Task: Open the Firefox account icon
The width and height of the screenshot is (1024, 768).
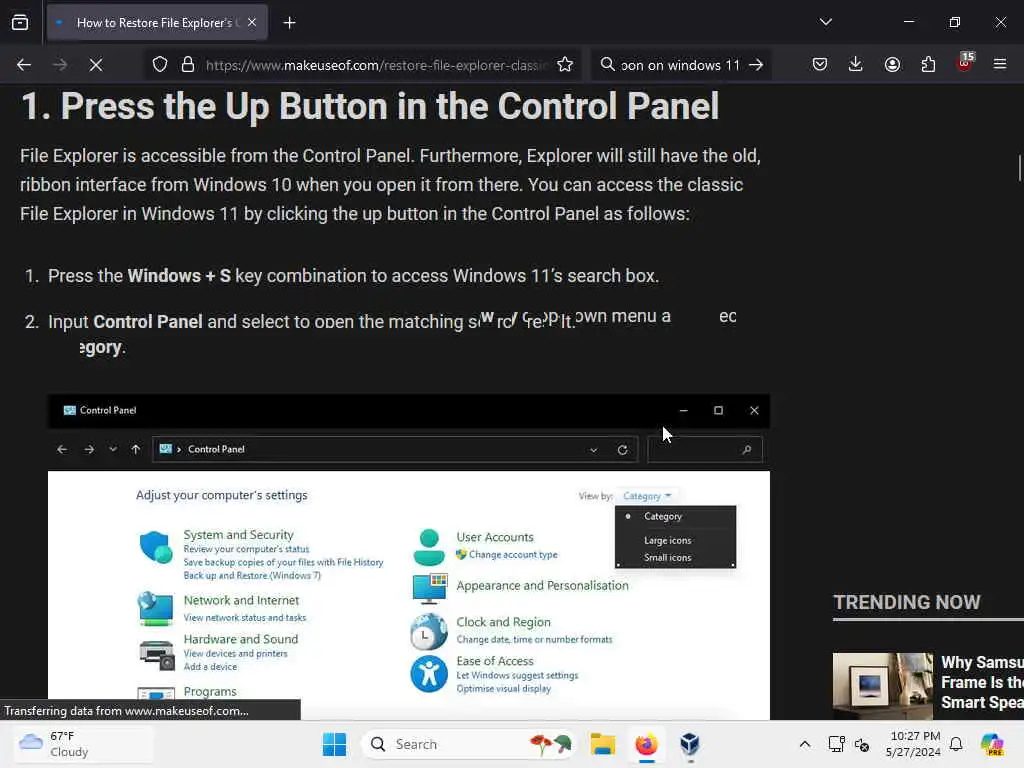Action: [x=892, y=65]
